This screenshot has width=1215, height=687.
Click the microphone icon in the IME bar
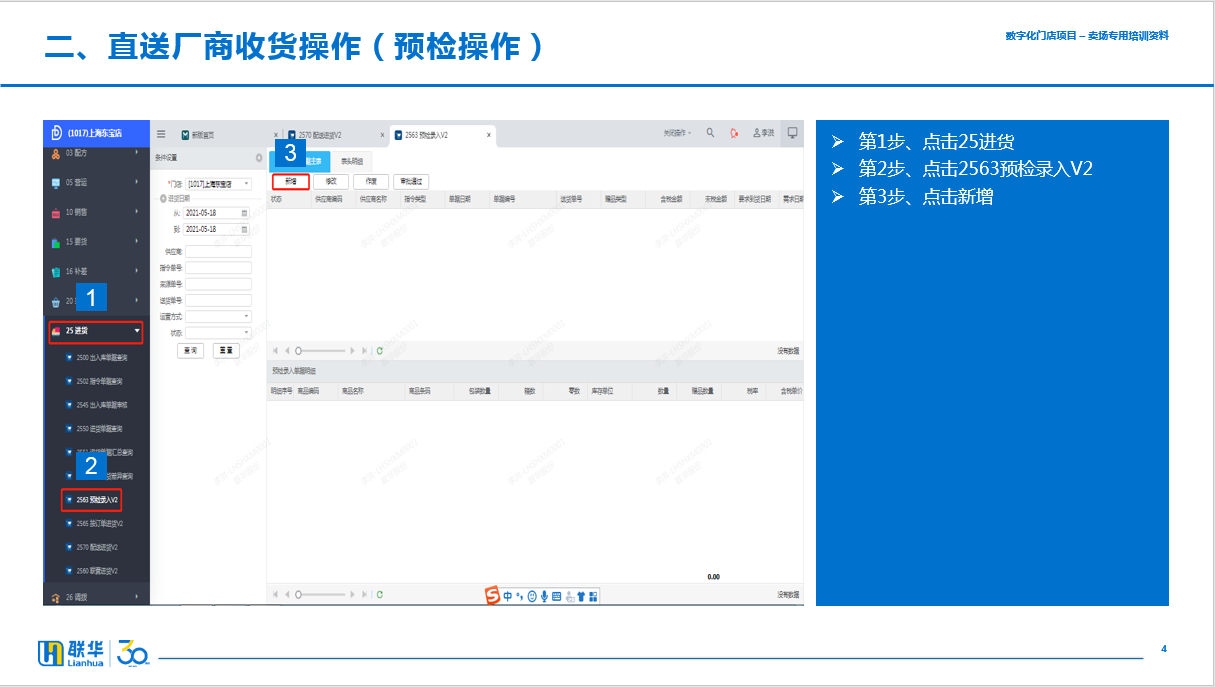[x=544, y=596]
